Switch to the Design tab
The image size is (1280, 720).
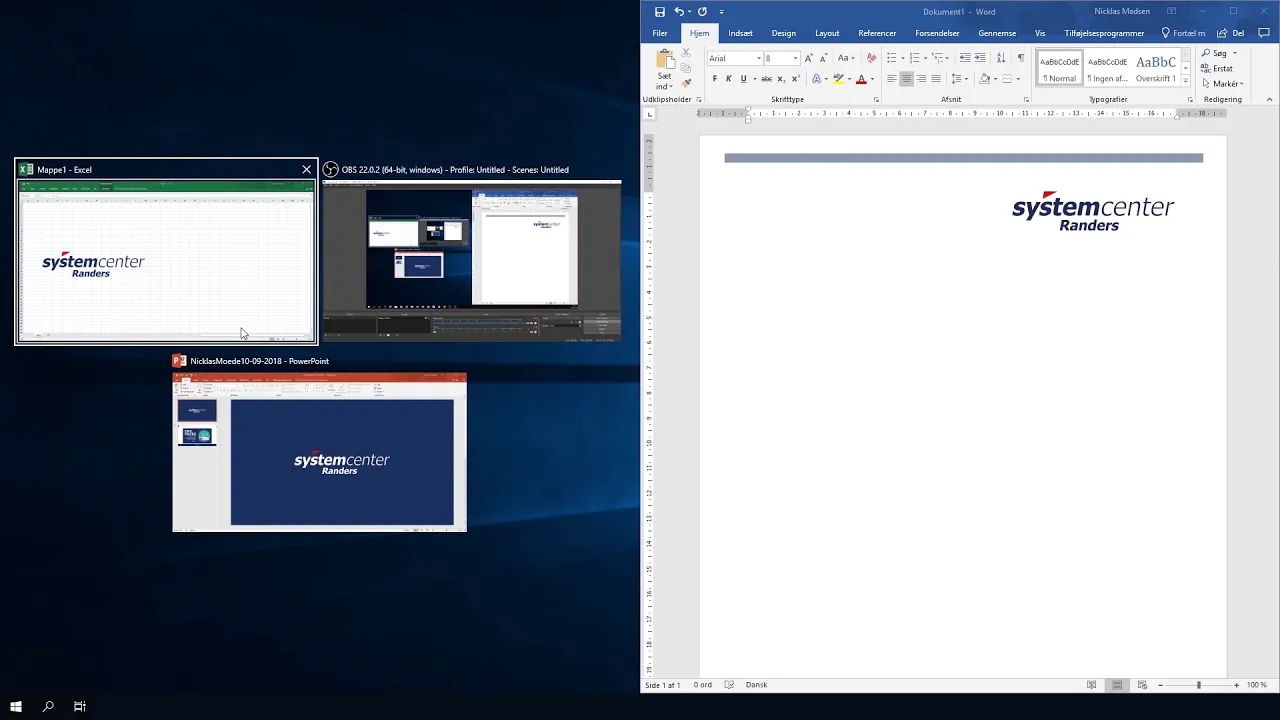click(x=784, y=33)
